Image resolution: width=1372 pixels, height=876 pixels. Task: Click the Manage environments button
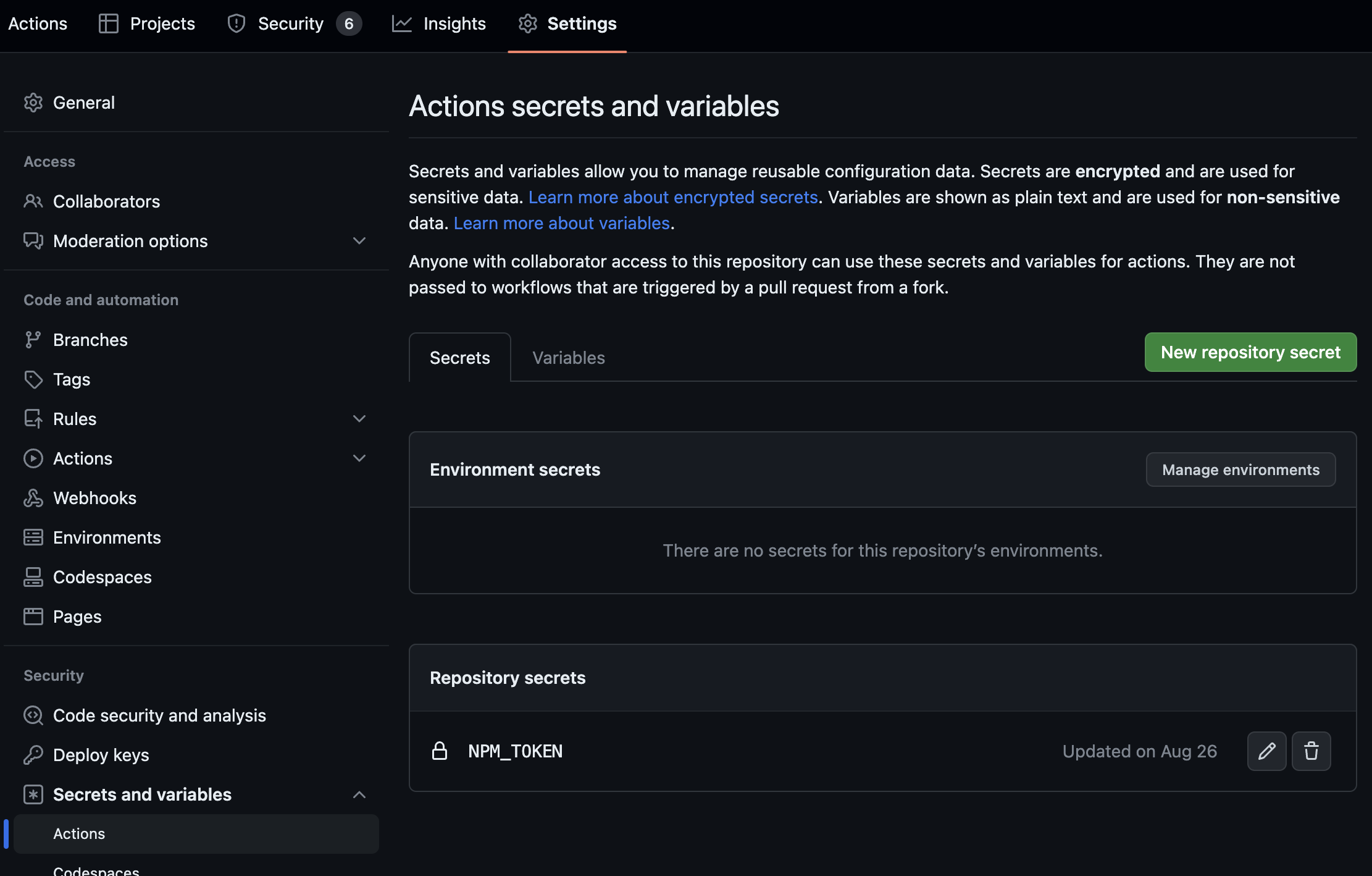tap(1240, 470)
